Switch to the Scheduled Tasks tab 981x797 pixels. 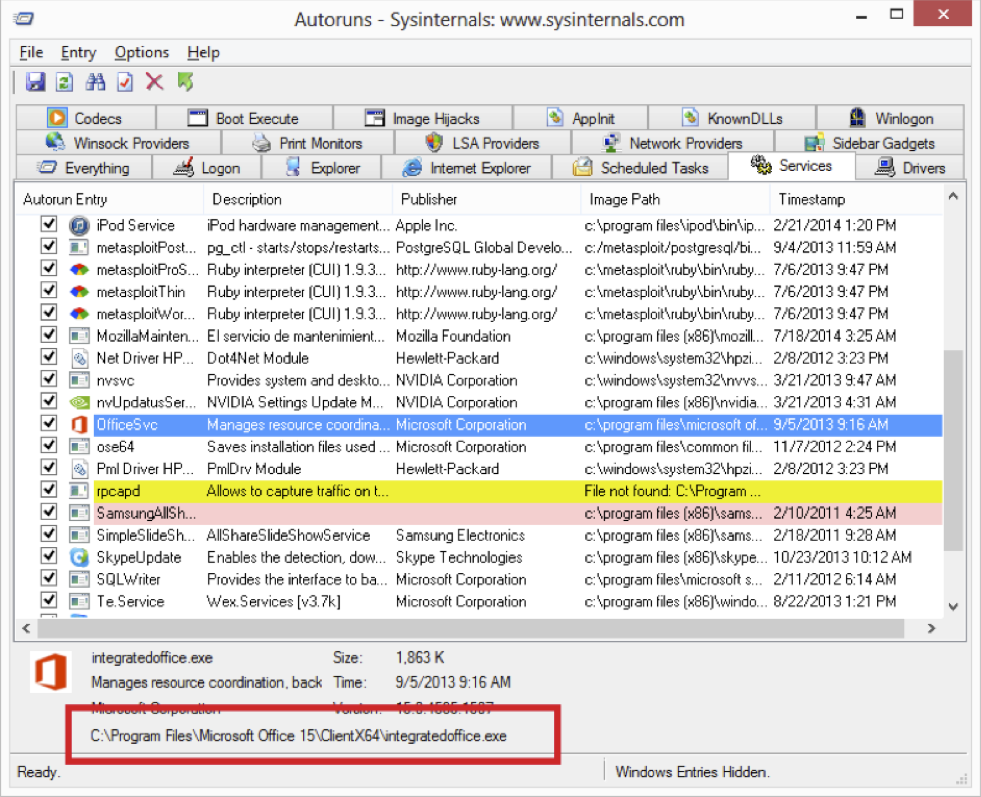click(640, 168)
